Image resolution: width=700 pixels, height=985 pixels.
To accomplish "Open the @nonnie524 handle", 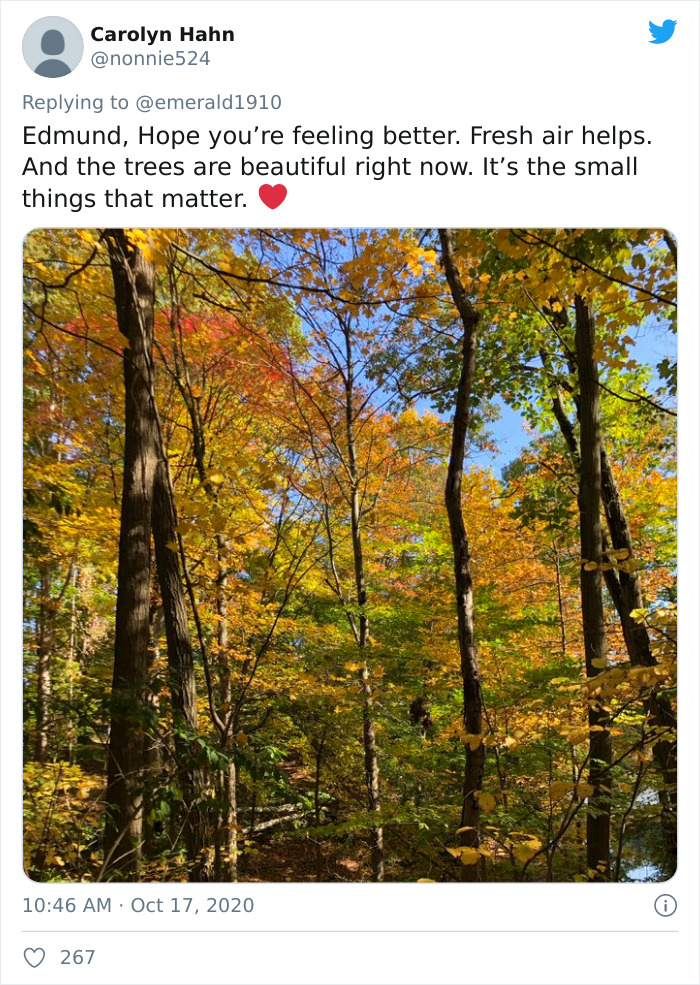I will click(150, 58).
